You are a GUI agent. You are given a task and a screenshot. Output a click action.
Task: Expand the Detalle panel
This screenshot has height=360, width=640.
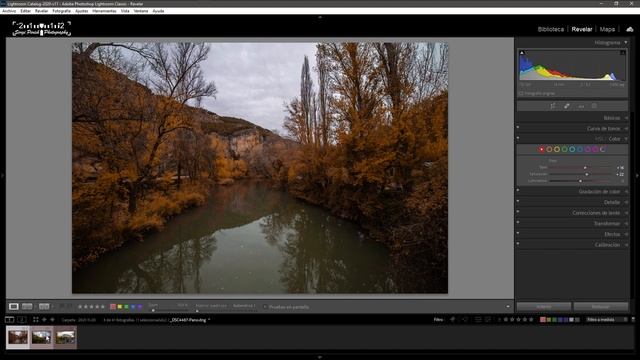[x=626, y=202]
